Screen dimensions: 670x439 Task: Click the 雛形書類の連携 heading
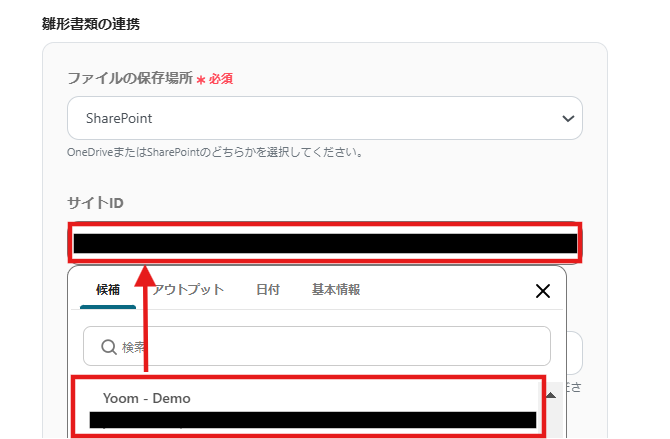(x=91, y=24)
